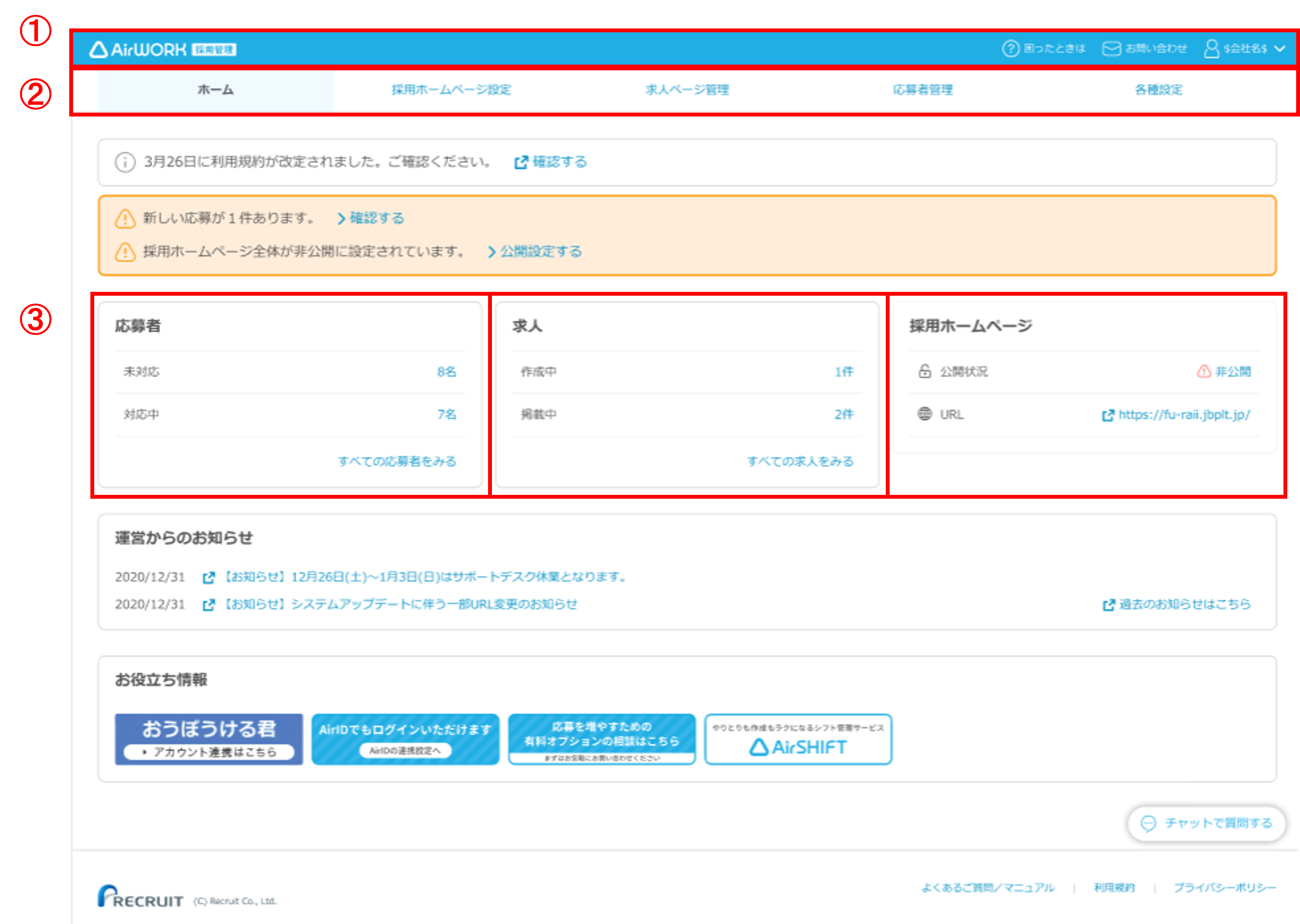Click the おうぼうける君 account banner
The image size is (1300, 924).
click(x=209, y=740)
